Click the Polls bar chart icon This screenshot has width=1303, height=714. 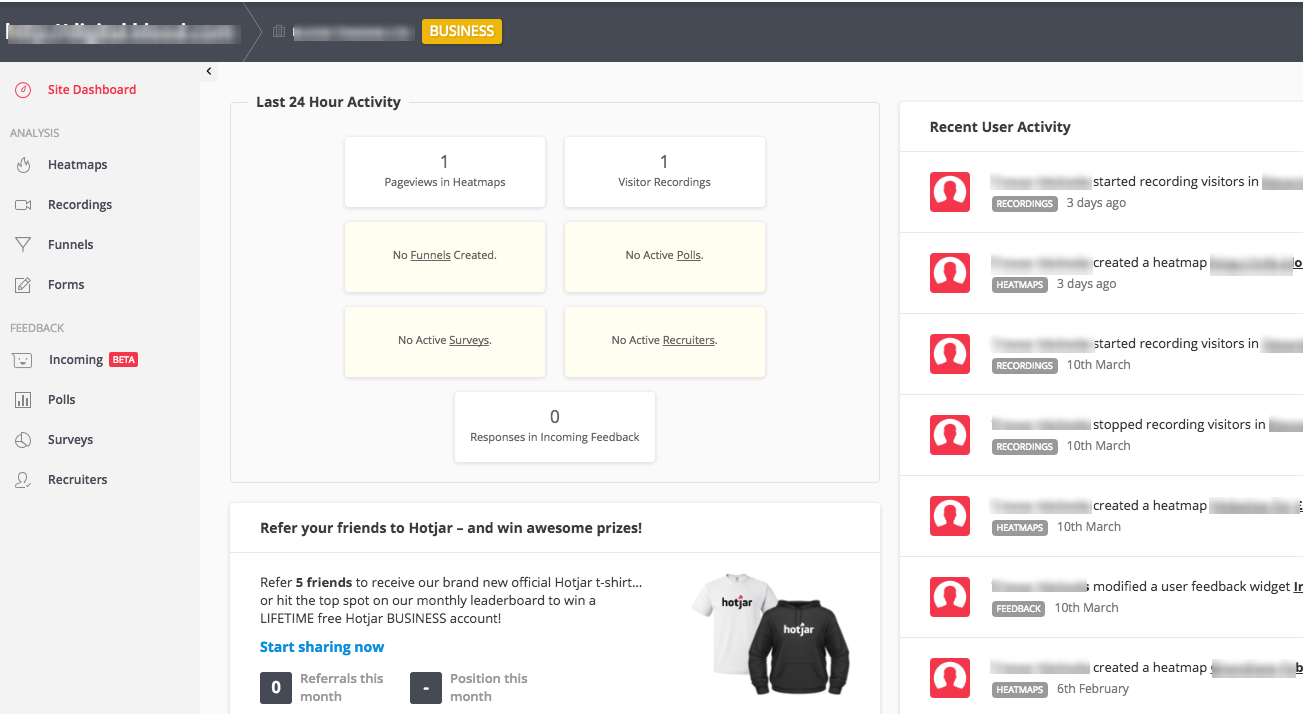pyautogui.click(x=23, y=400)
